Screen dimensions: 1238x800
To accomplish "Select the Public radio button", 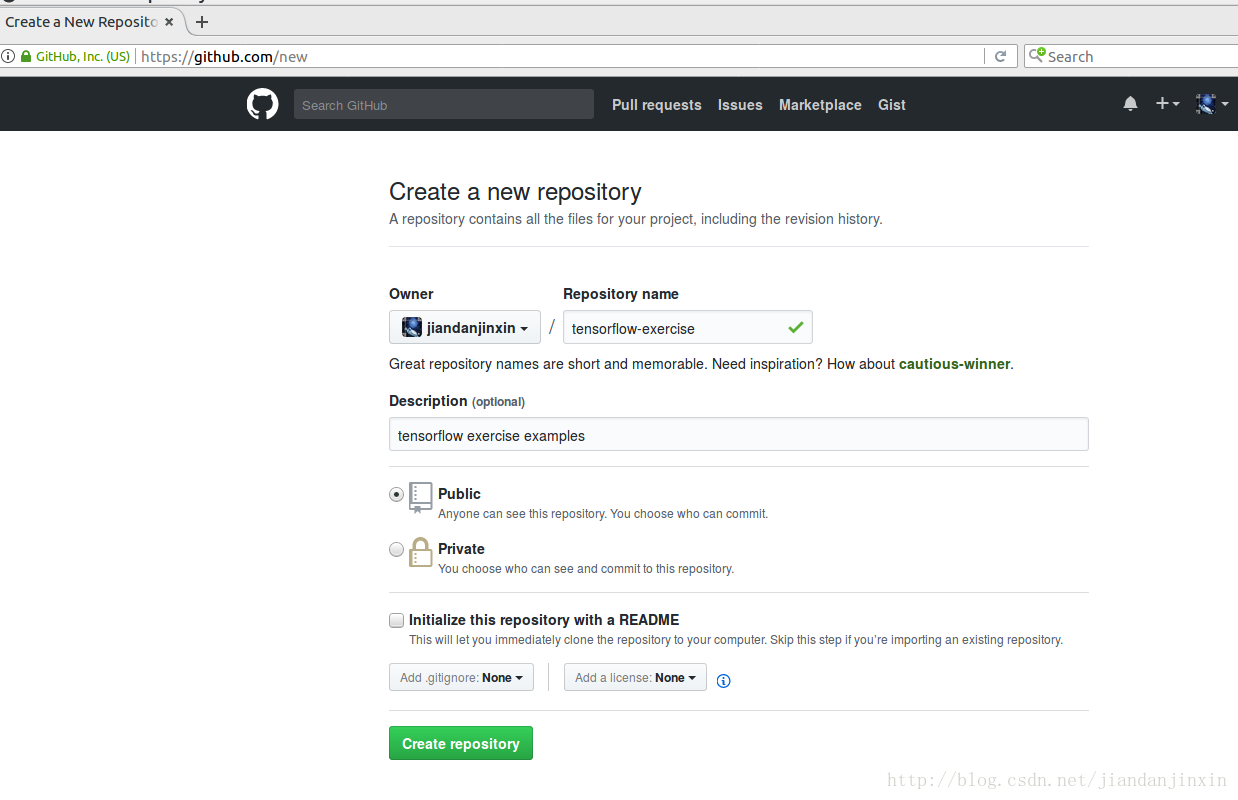I will (397, 494).
